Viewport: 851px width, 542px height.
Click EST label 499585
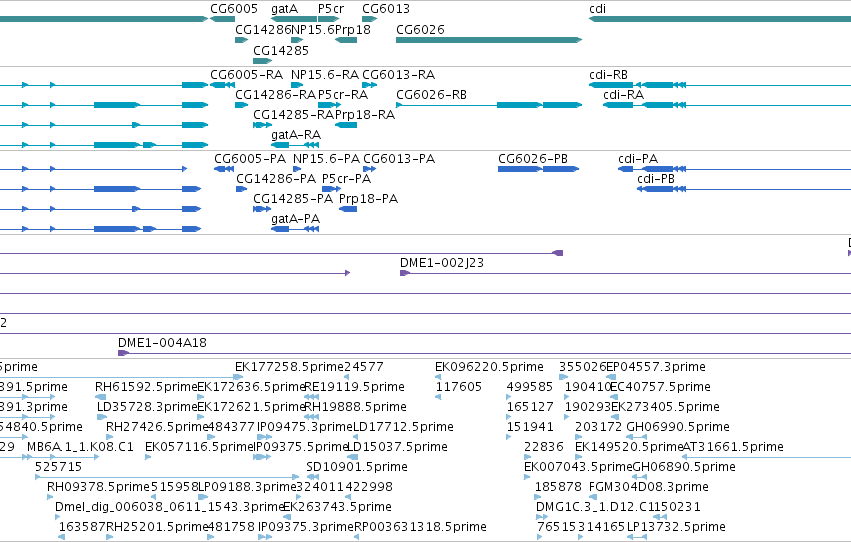(x=529, y=387)
